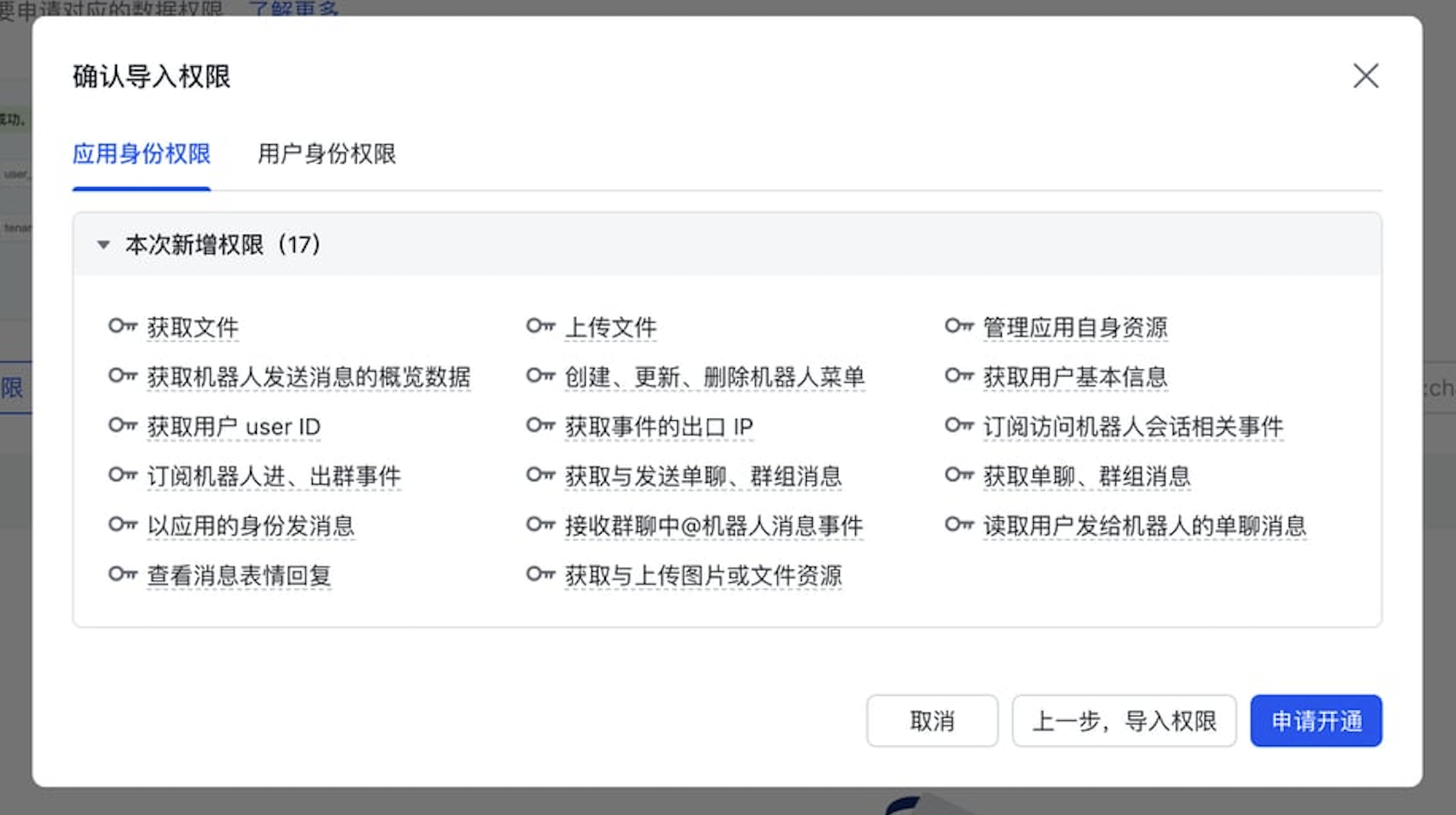The image size is (1456, 815).
Task: Click key icon beside 获取事件的出口 IP
Action: tap(541, 425)
